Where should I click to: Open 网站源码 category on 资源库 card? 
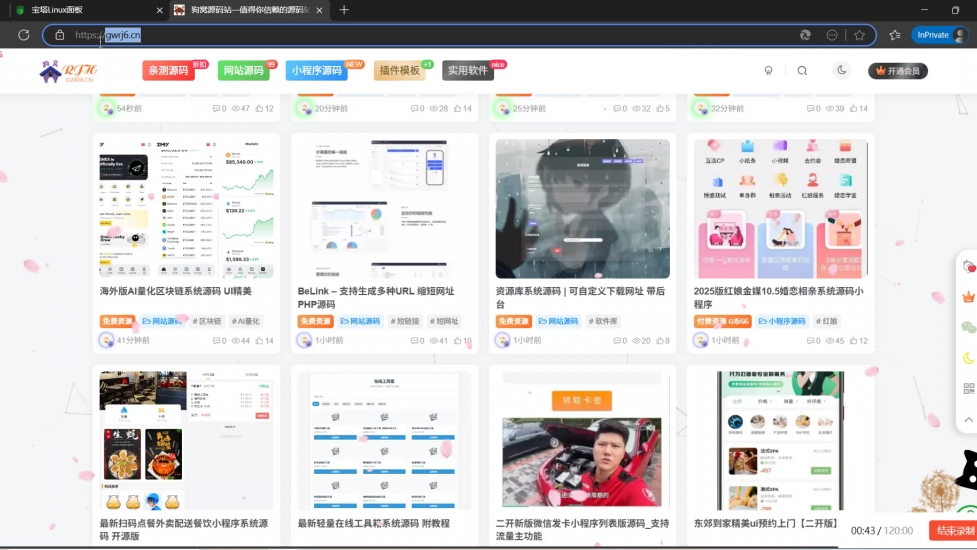(x=558, y=321)
